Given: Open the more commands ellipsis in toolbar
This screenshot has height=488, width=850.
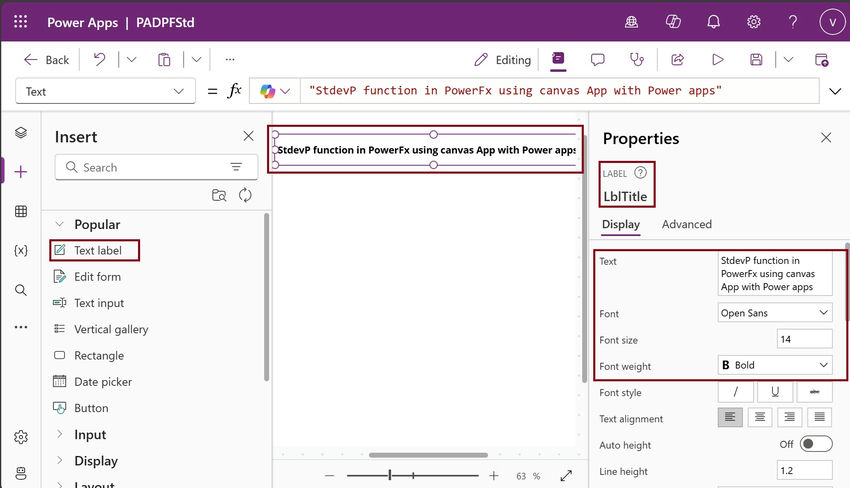Looking at the screenshot, I should tap(230, 60).
